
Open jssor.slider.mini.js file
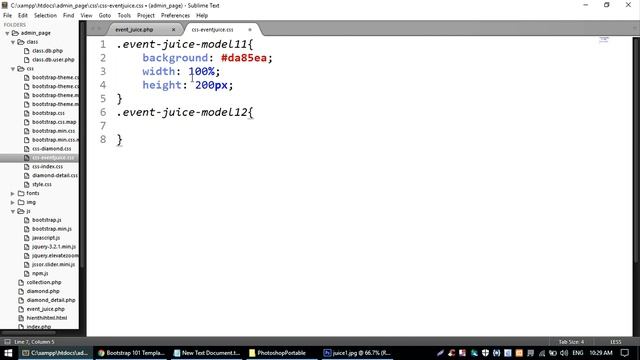pos(53,264)
